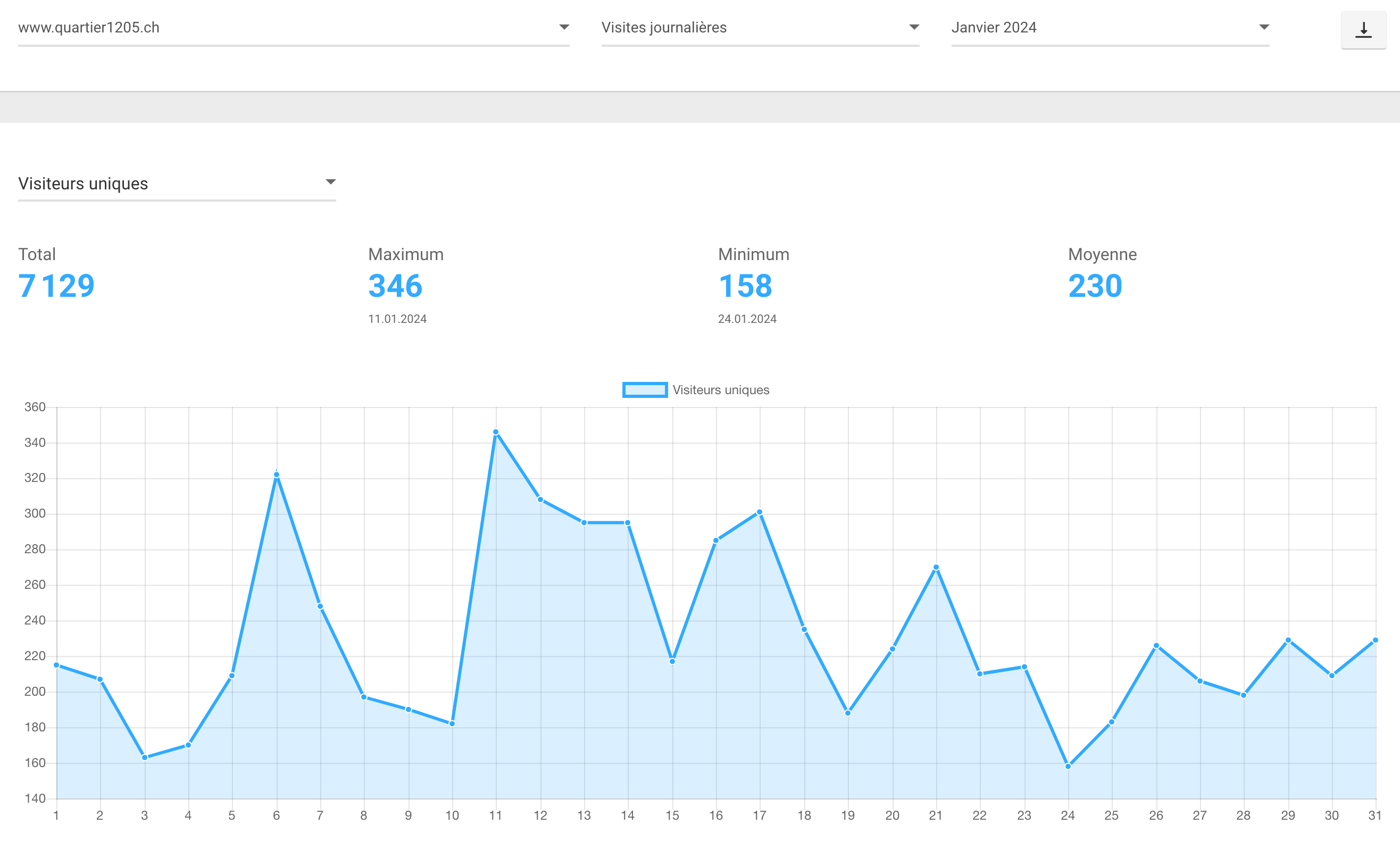Click the download icon button
Viewport: 1400px width, 841px height.
pyautogui.click(x=1363, y=29)
